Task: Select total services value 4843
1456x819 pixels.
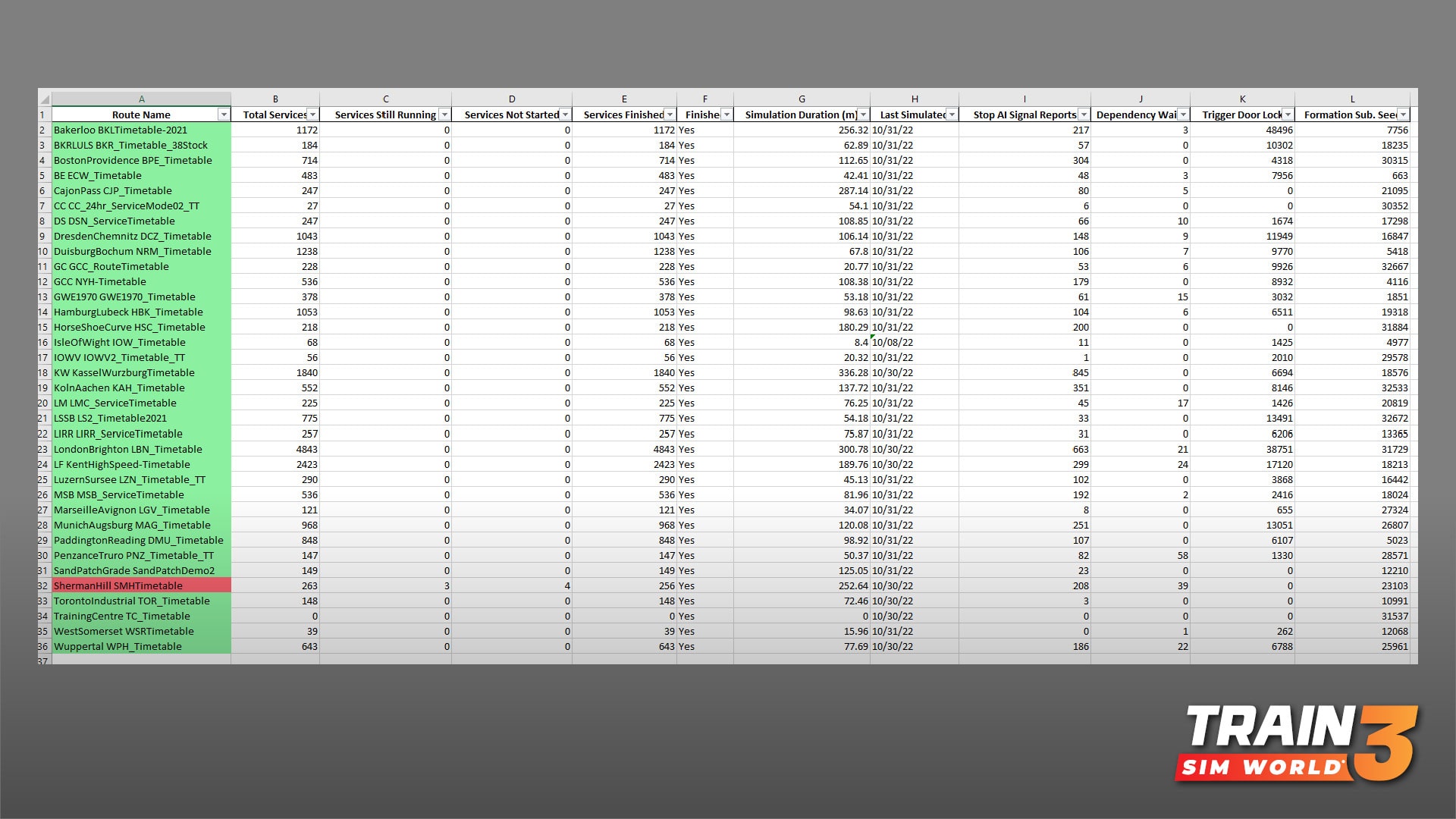Action: click(275, 449)
